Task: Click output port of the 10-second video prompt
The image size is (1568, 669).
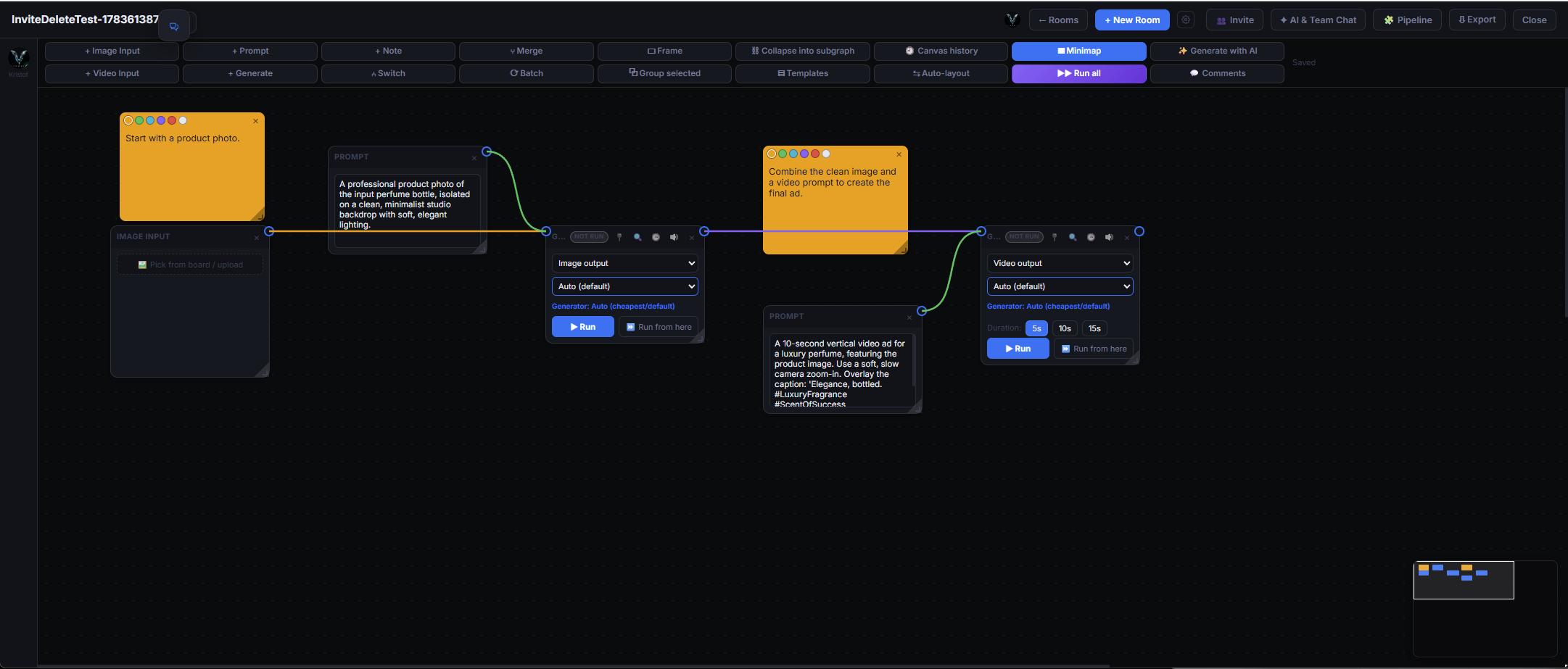Action: [x=922, y=311]
